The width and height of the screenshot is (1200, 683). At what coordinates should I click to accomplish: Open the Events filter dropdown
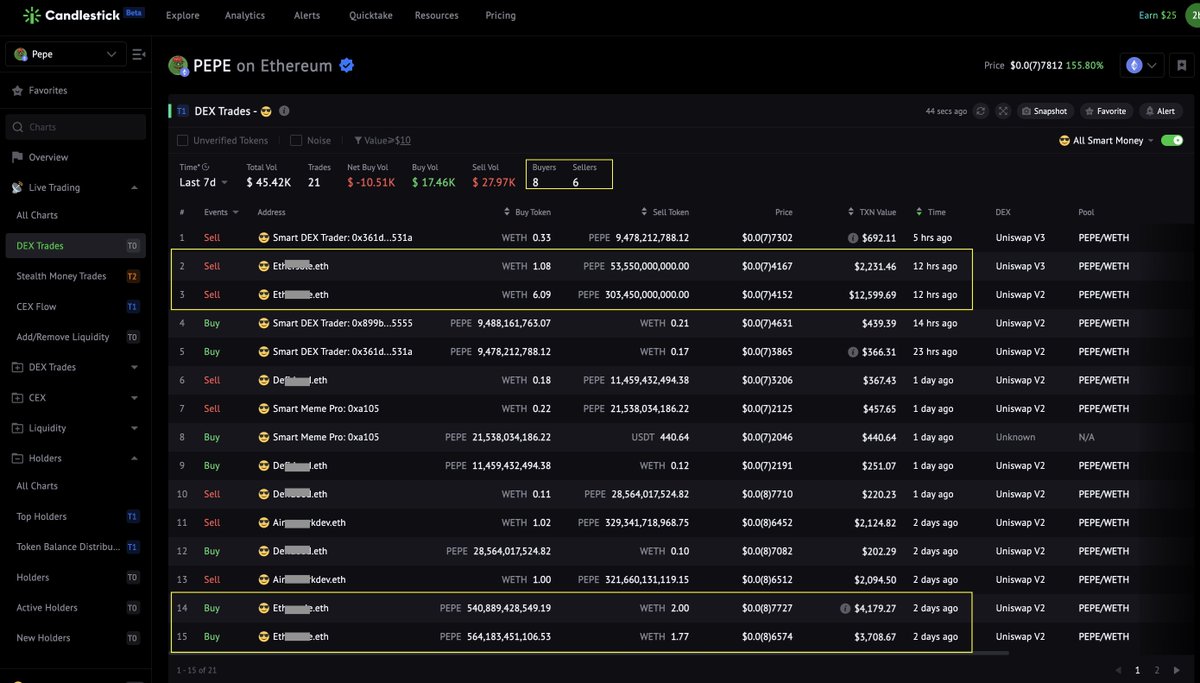221,212
